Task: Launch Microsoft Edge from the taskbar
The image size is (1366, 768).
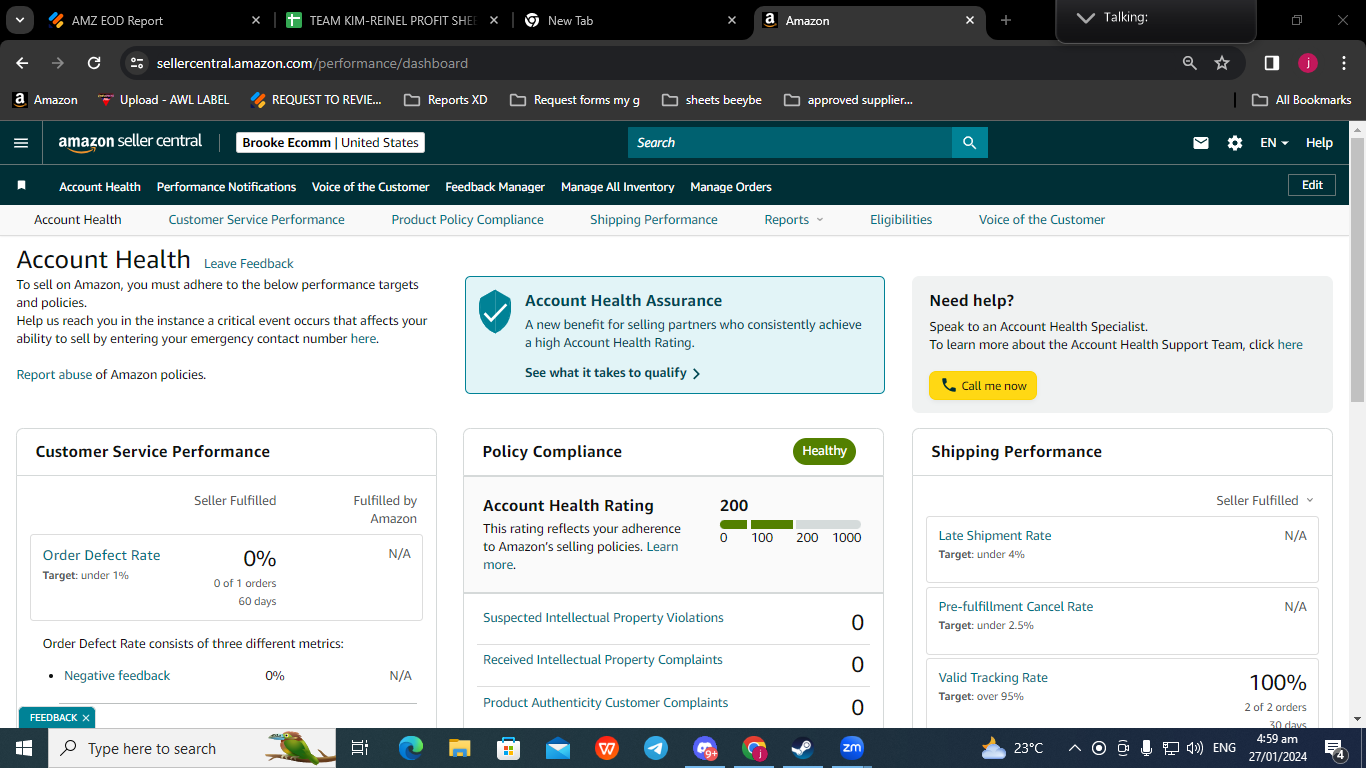Action: (411, 748)
